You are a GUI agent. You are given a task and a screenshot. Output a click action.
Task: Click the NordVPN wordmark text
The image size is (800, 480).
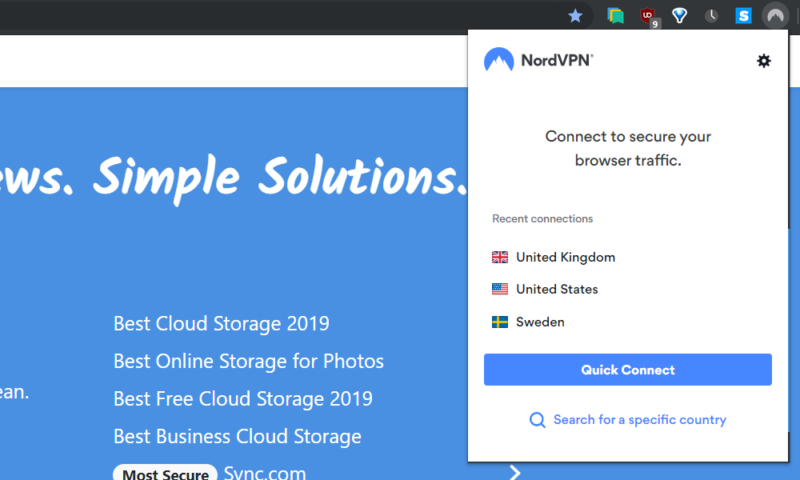pos(557,60)
